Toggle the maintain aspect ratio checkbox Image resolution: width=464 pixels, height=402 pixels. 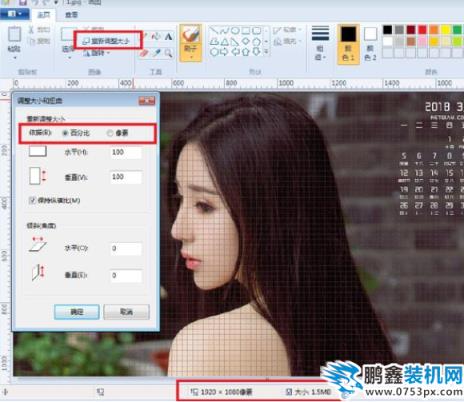32,200
